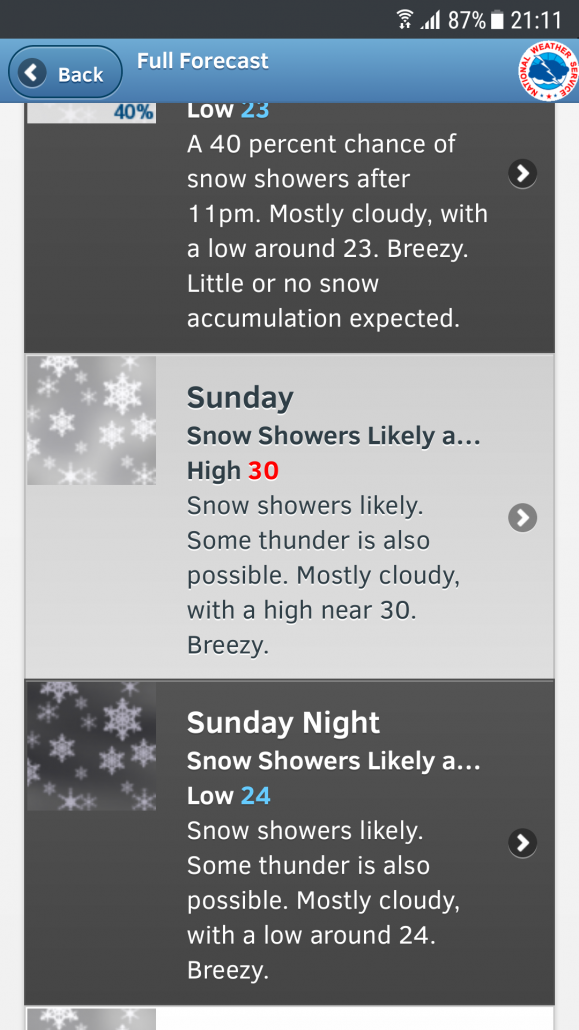Open Sunday Night's 'Snow Showers Likely a...' summary
The height and width of the screenshot is (1030, 579).
(x=334, y=761)
